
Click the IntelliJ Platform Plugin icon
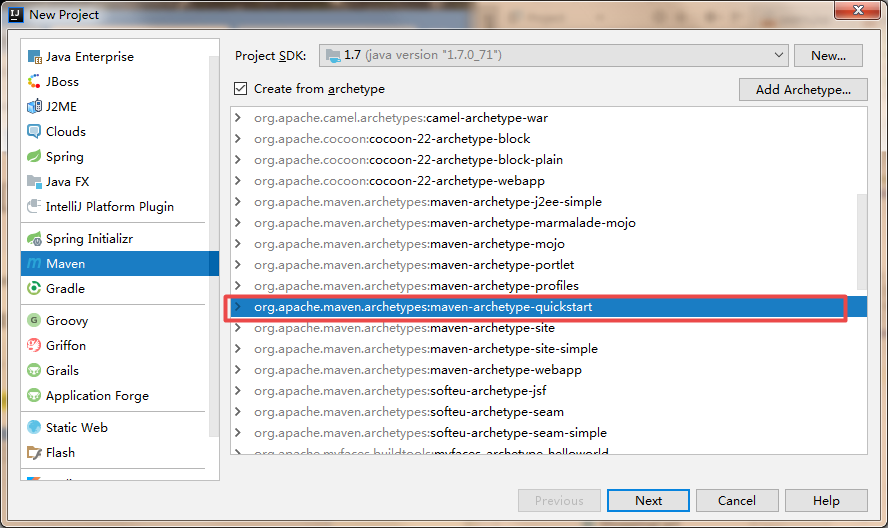point(35,206)
